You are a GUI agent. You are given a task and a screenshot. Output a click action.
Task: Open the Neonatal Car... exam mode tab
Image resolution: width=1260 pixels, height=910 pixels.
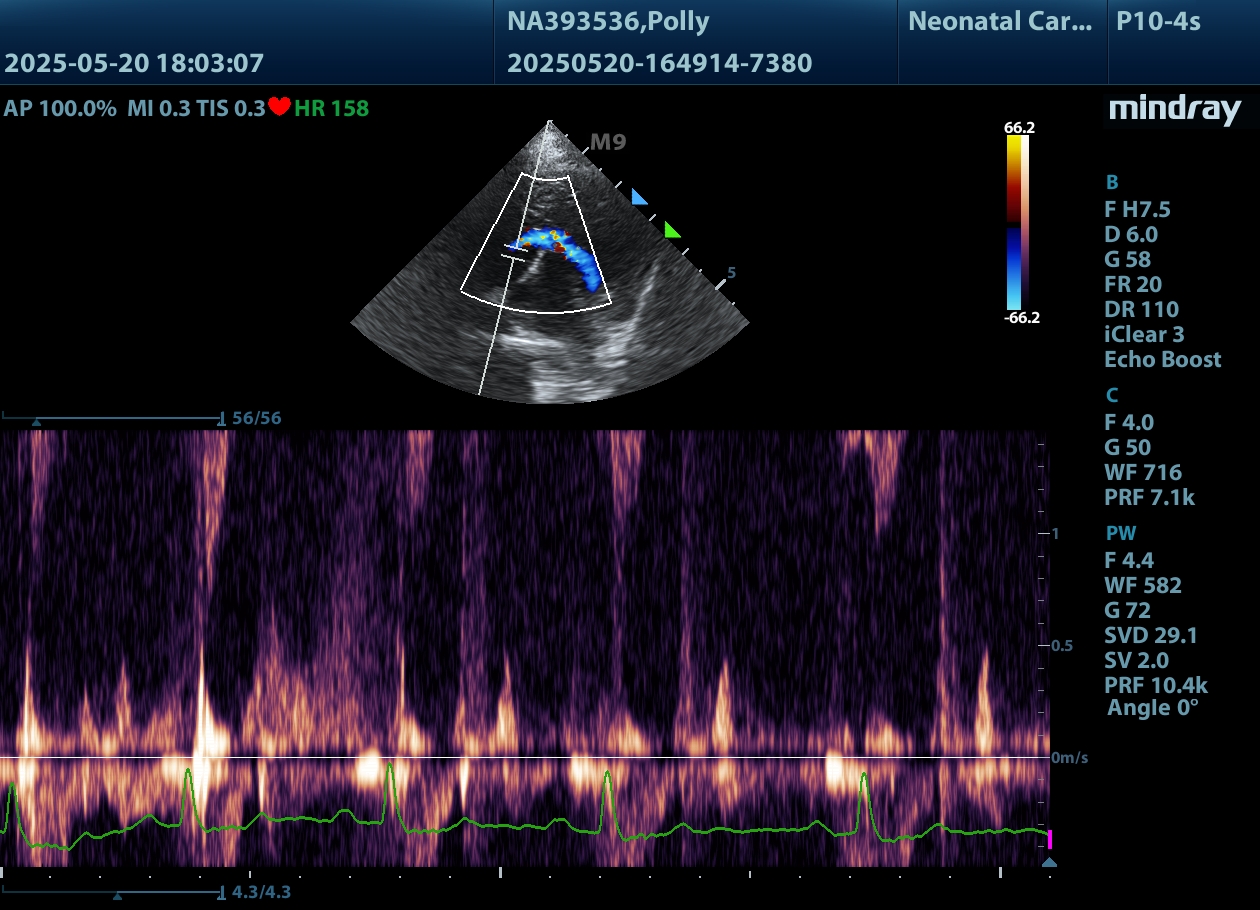pos(1000,22)
